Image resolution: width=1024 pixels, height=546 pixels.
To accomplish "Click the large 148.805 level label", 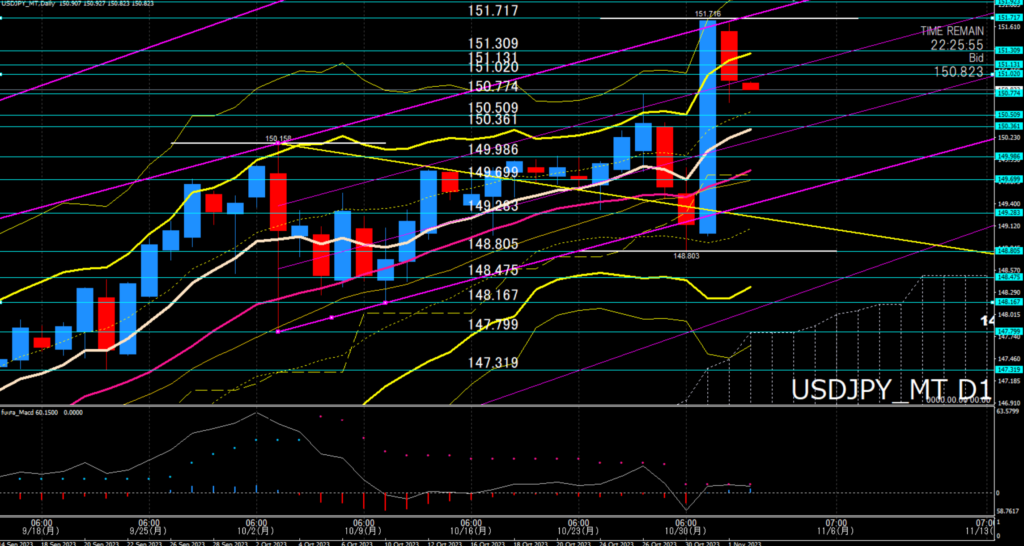I will click(x=493, y=244).
